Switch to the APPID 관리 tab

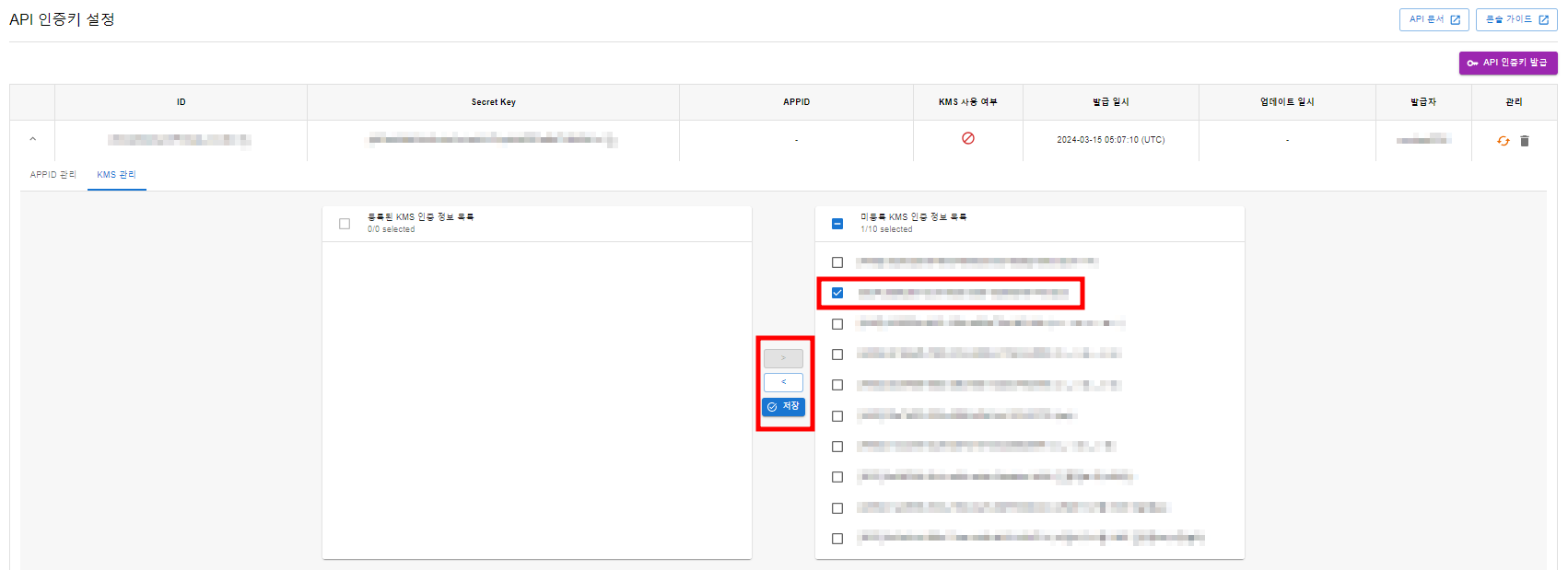(53, 175)
